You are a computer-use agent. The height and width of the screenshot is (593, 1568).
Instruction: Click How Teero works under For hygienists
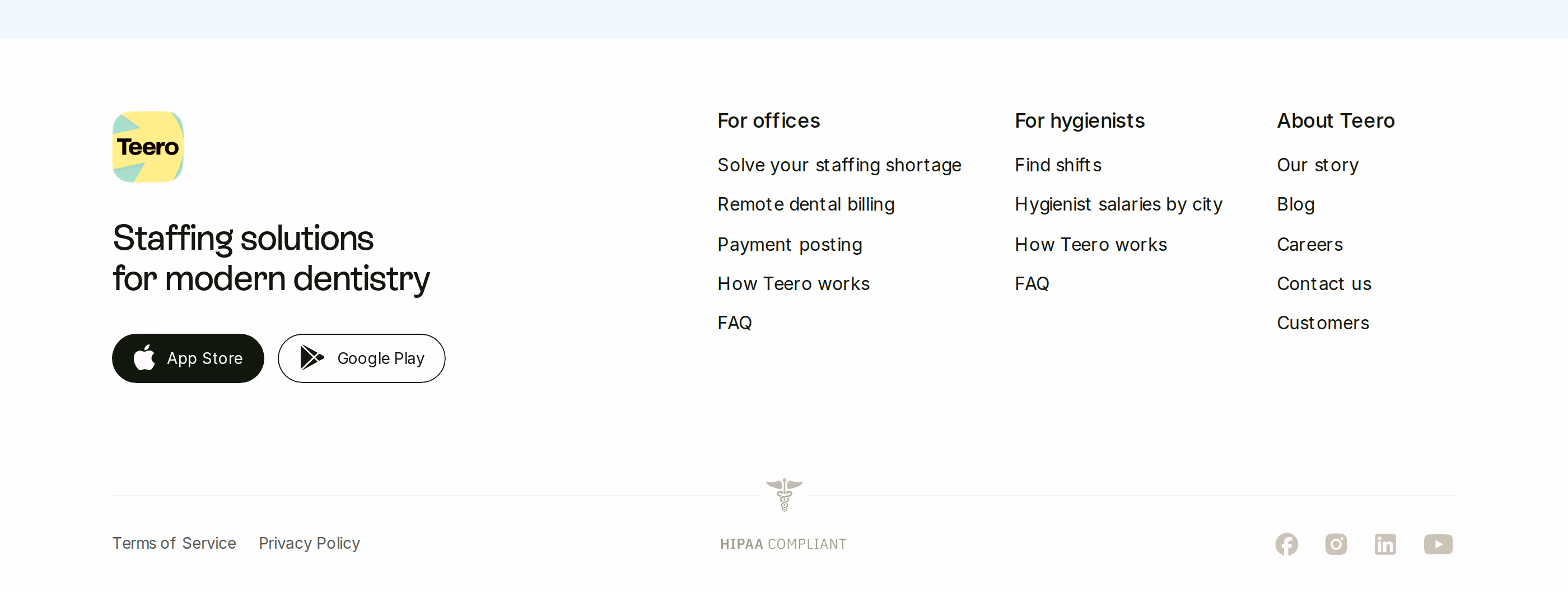(1091, 245)
